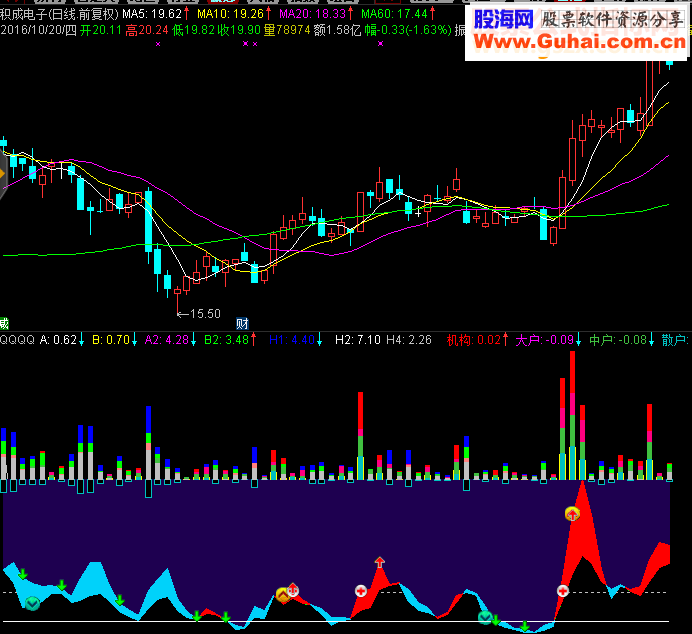Click the QQQQ indicator name label
Viewport: 692px width, 634px height.
17,340
